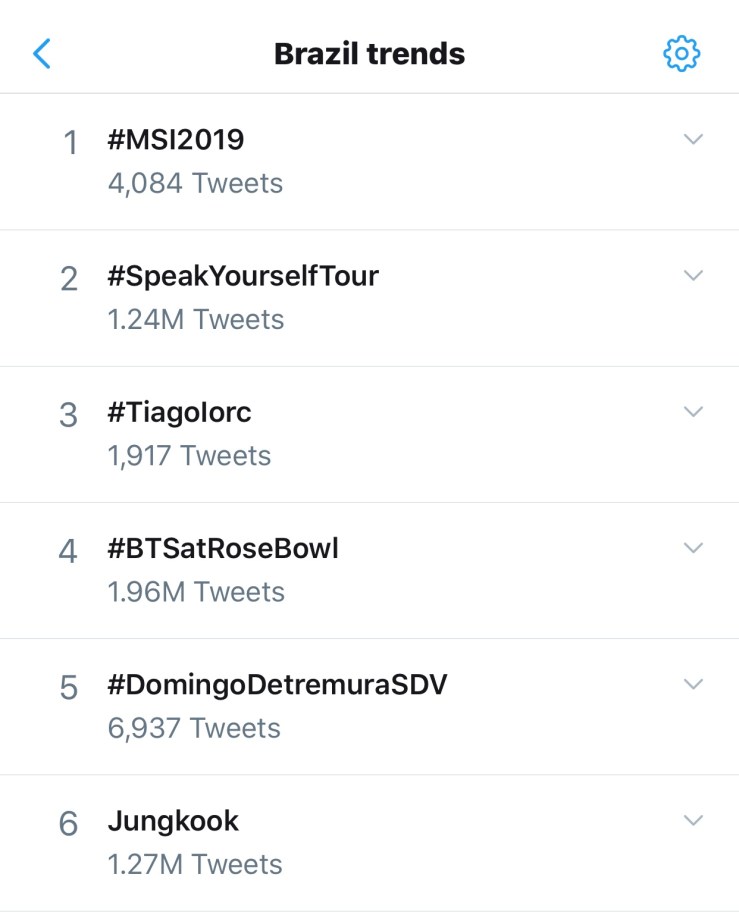
Task: Tap the 6,937 Tweets count
Action: click(x=194, y=728)
